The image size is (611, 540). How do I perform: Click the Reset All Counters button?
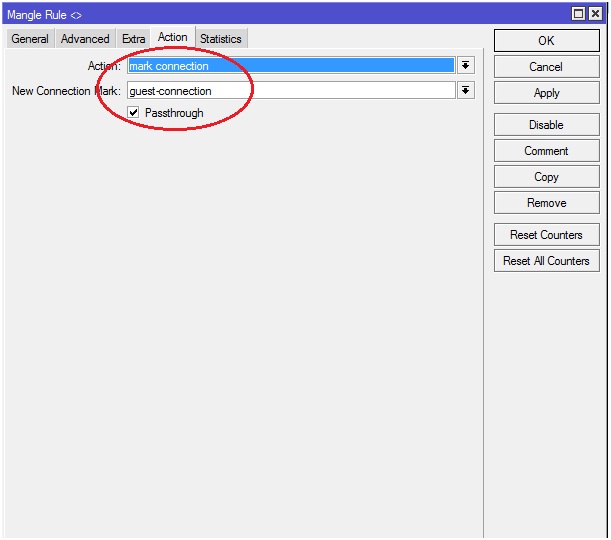[x=546, y=261]
